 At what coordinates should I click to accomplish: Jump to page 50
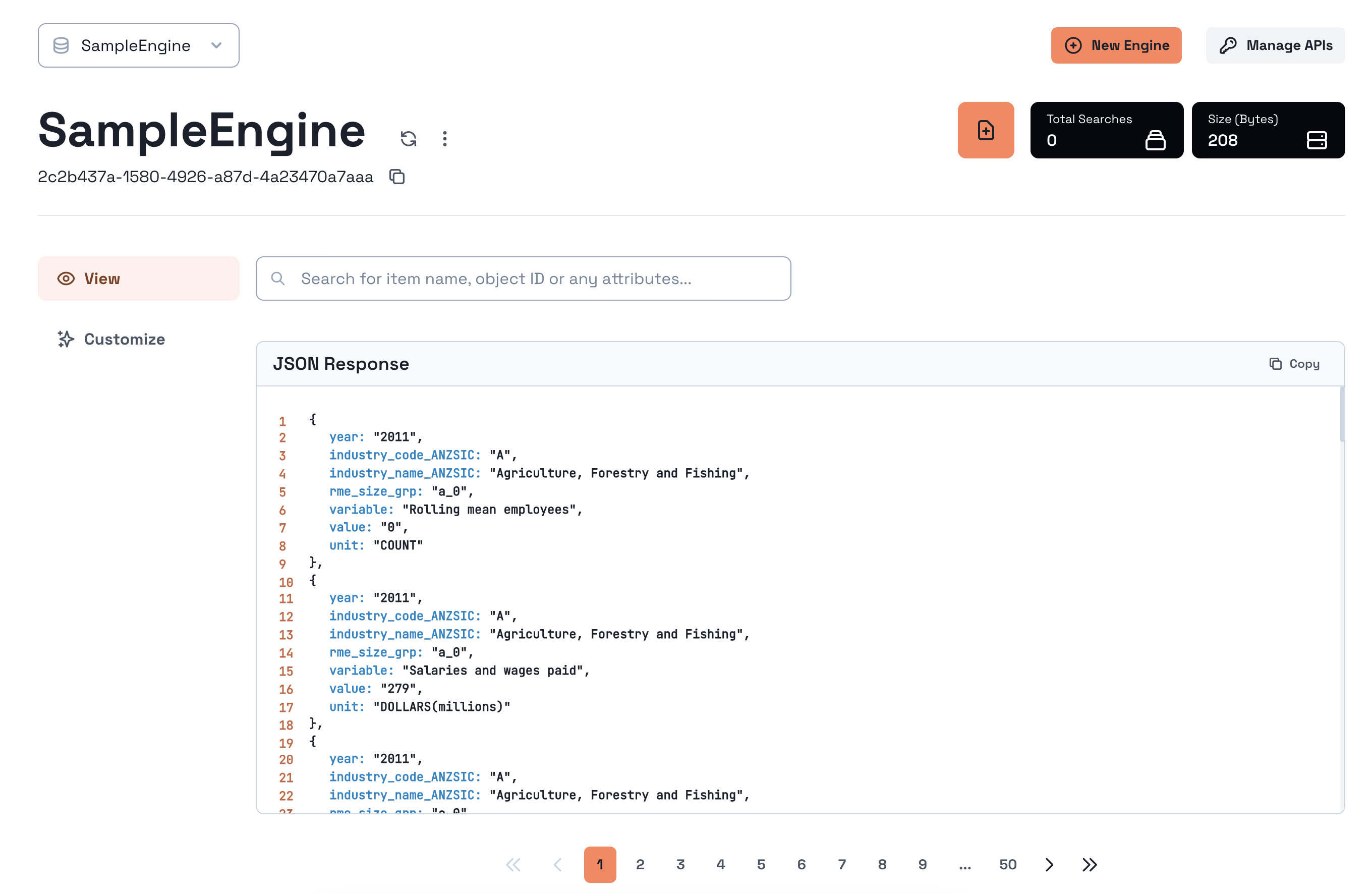(x=1008, y=865)
